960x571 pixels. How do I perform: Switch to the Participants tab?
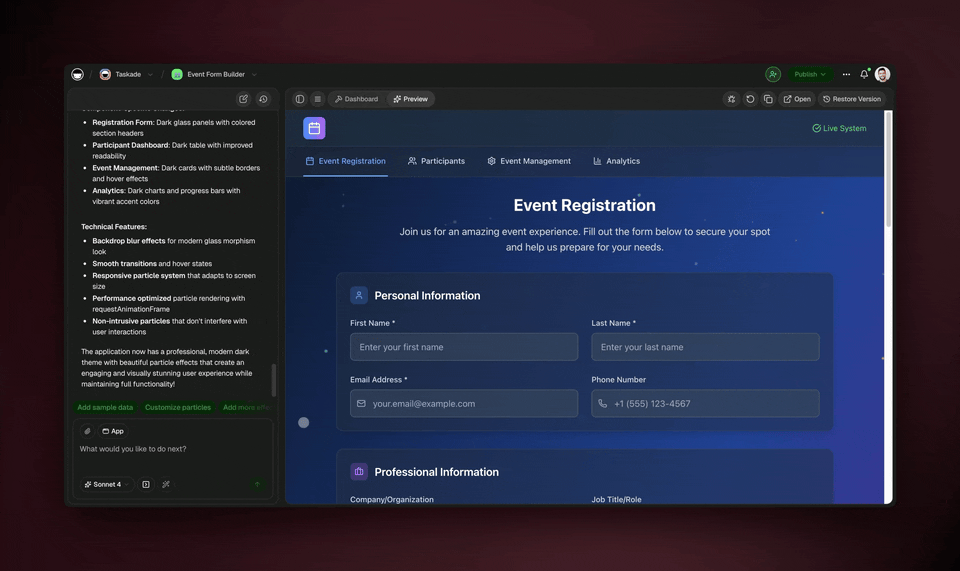click(436, 161)
